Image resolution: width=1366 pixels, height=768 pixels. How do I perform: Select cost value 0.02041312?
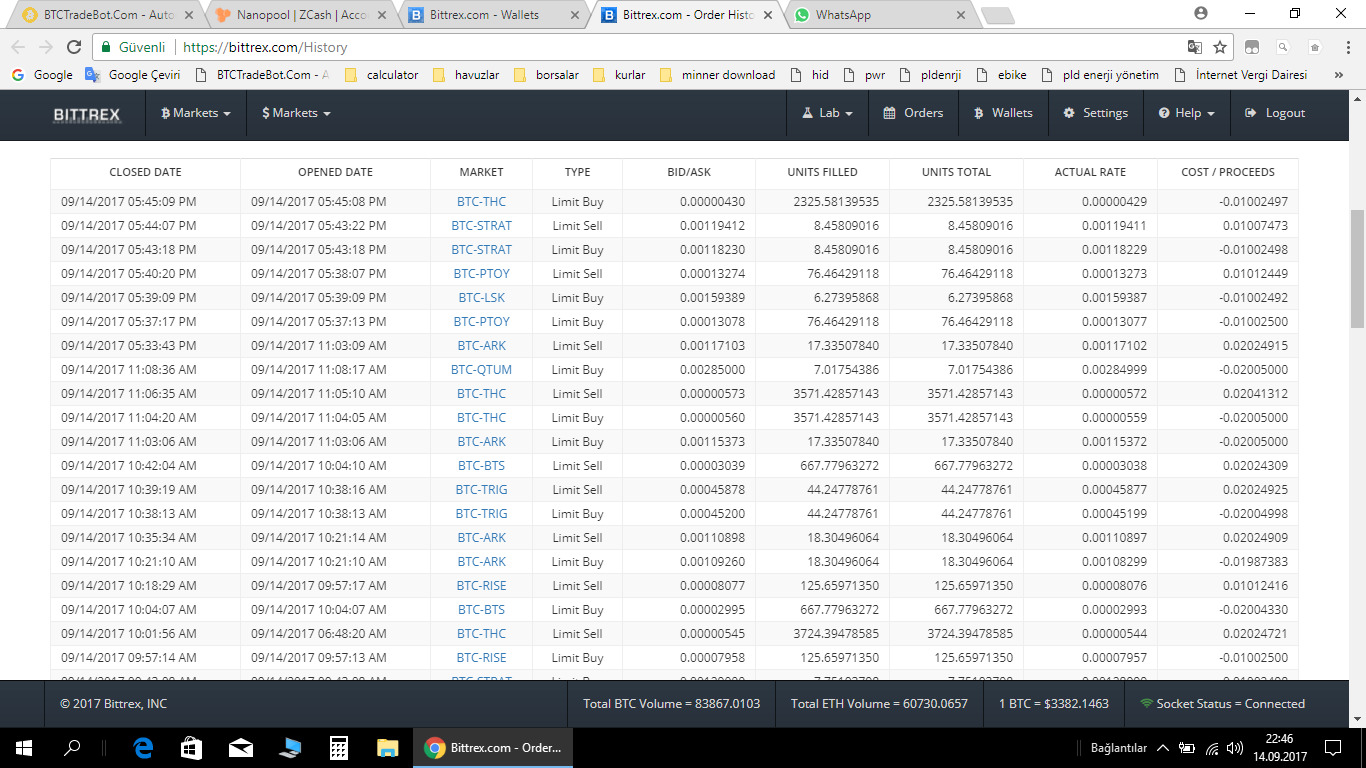pyautogui.click(x=1255, y=394)
